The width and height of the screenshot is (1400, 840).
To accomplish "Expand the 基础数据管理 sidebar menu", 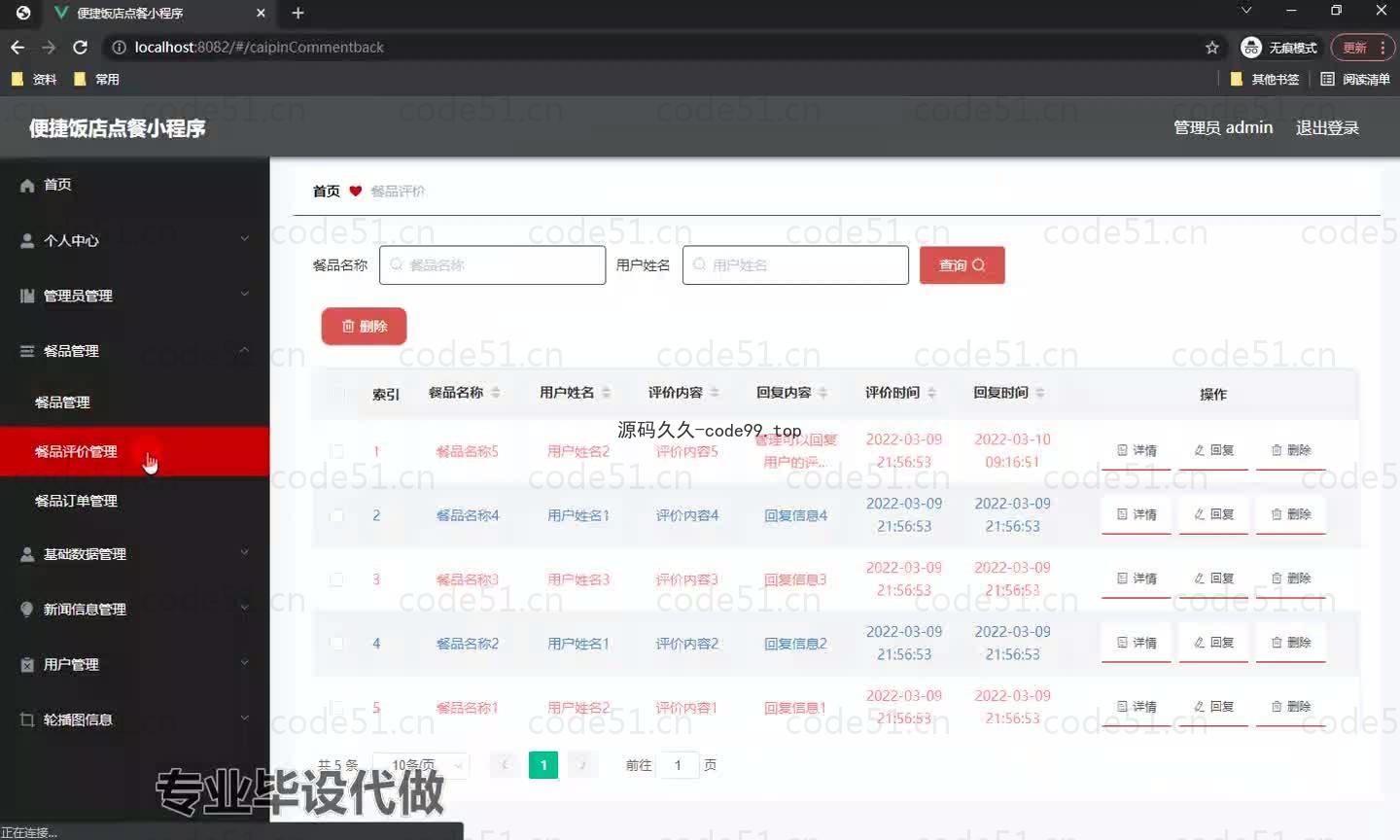I will click(x=134, y=554).
